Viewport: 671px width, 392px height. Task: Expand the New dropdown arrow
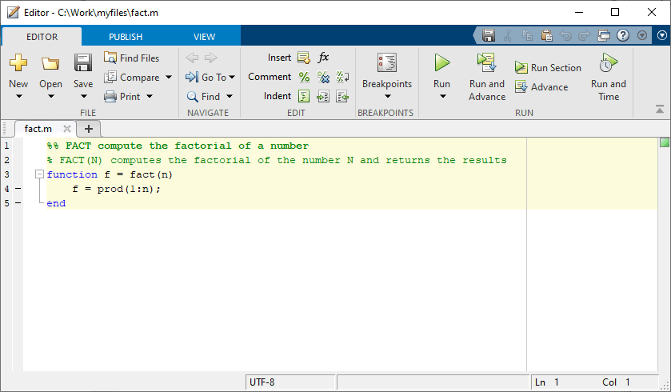(19, 96)
